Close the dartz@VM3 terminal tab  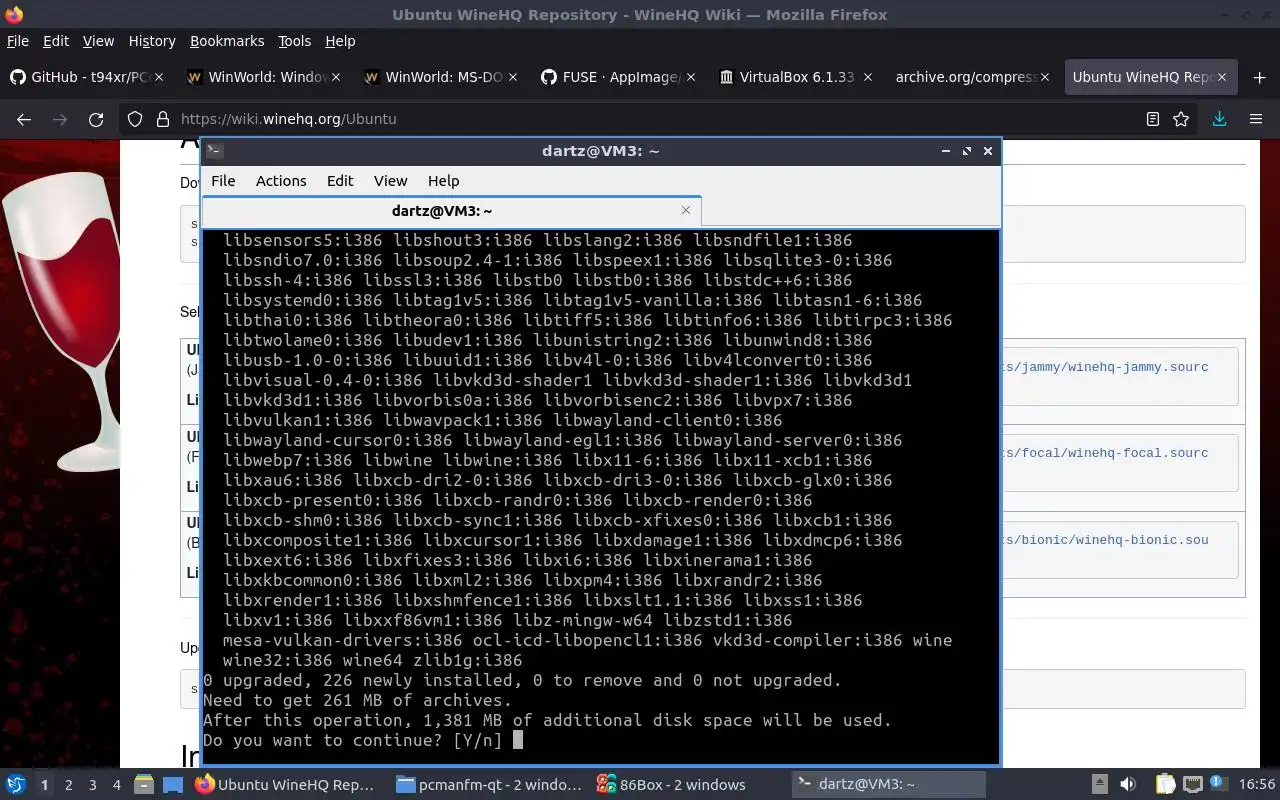point(686,210)
